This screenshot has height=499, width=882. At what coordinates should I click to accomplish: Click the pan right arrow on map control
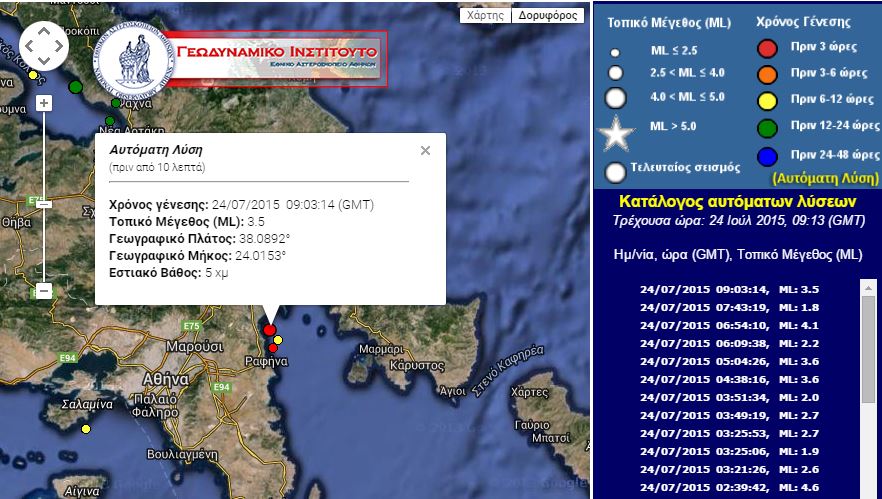tap(59, 46)
